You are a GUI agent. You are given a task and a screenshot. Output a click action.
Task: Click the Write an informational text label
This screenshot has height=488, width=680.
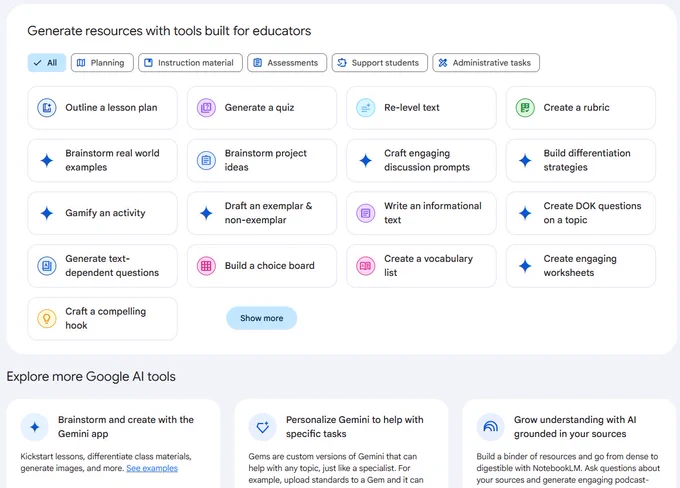(x=433, y=213)
